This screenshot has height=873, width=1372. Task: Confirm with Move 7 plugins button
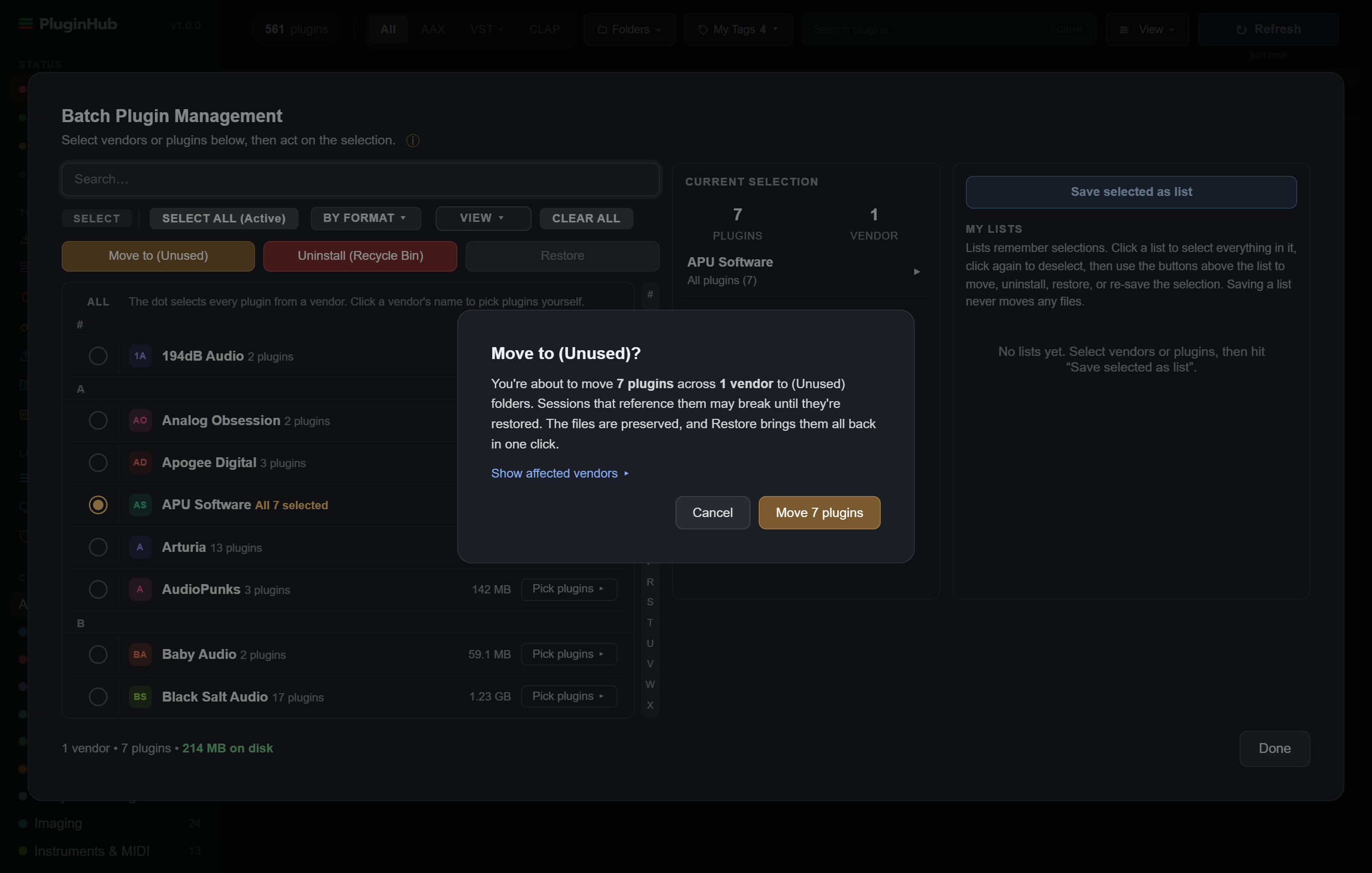819,512
